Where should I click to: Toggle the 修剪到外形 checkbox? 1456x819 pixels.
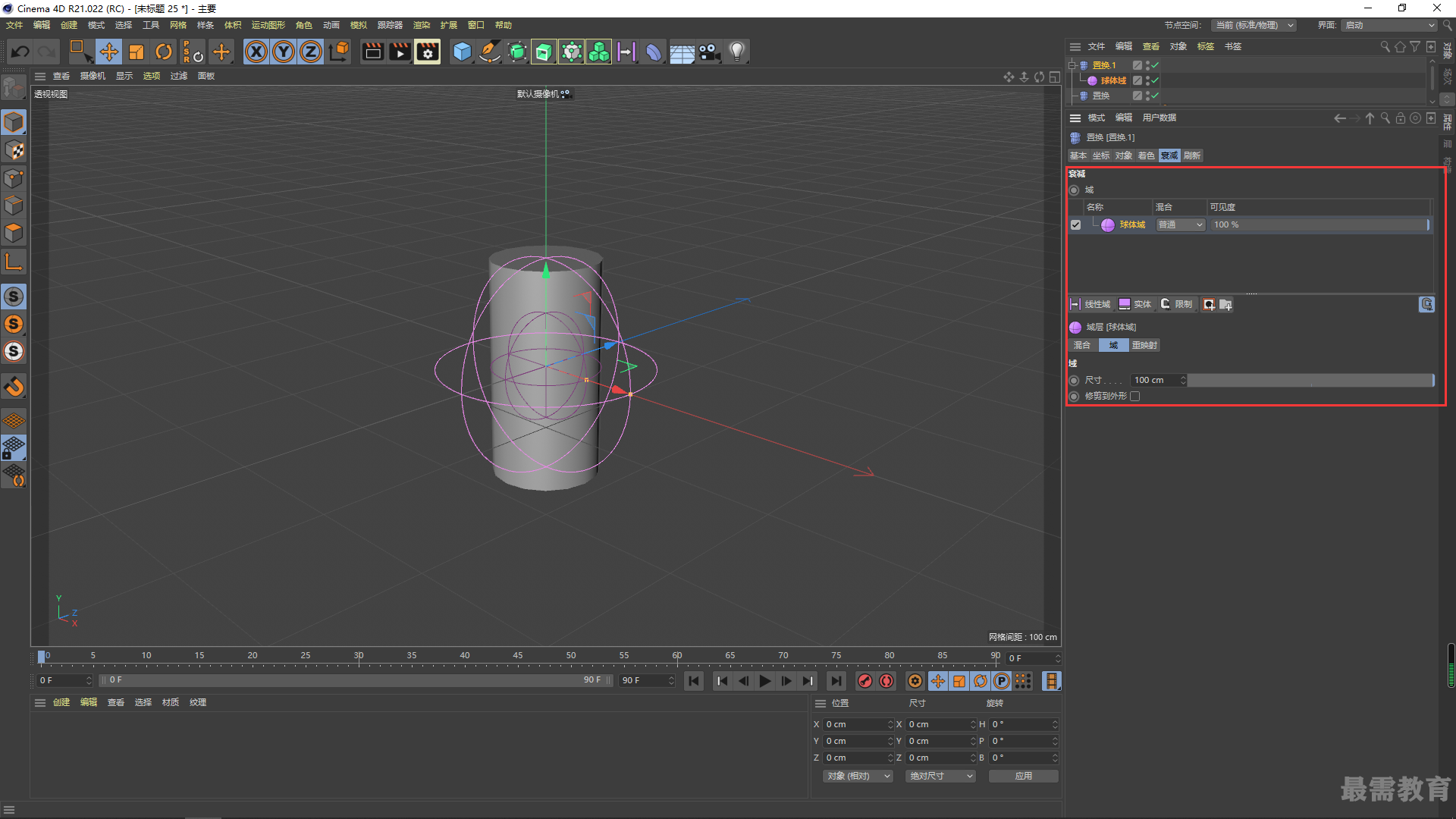1135,397
